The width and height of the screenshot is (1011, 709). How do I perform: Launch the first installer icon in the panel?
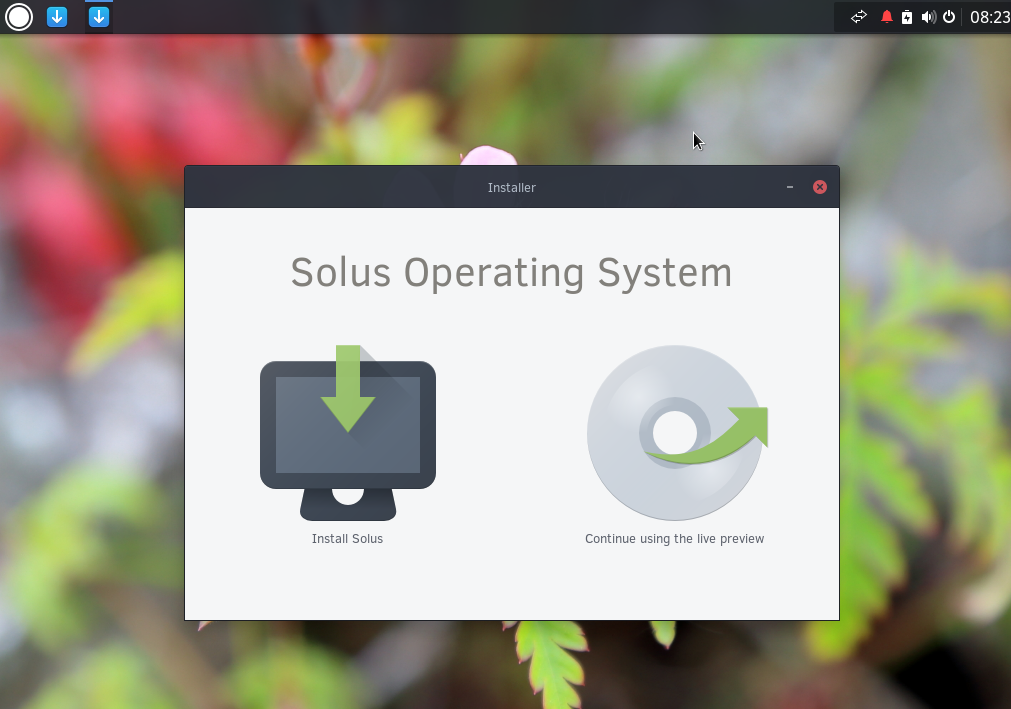click(57, 17)
